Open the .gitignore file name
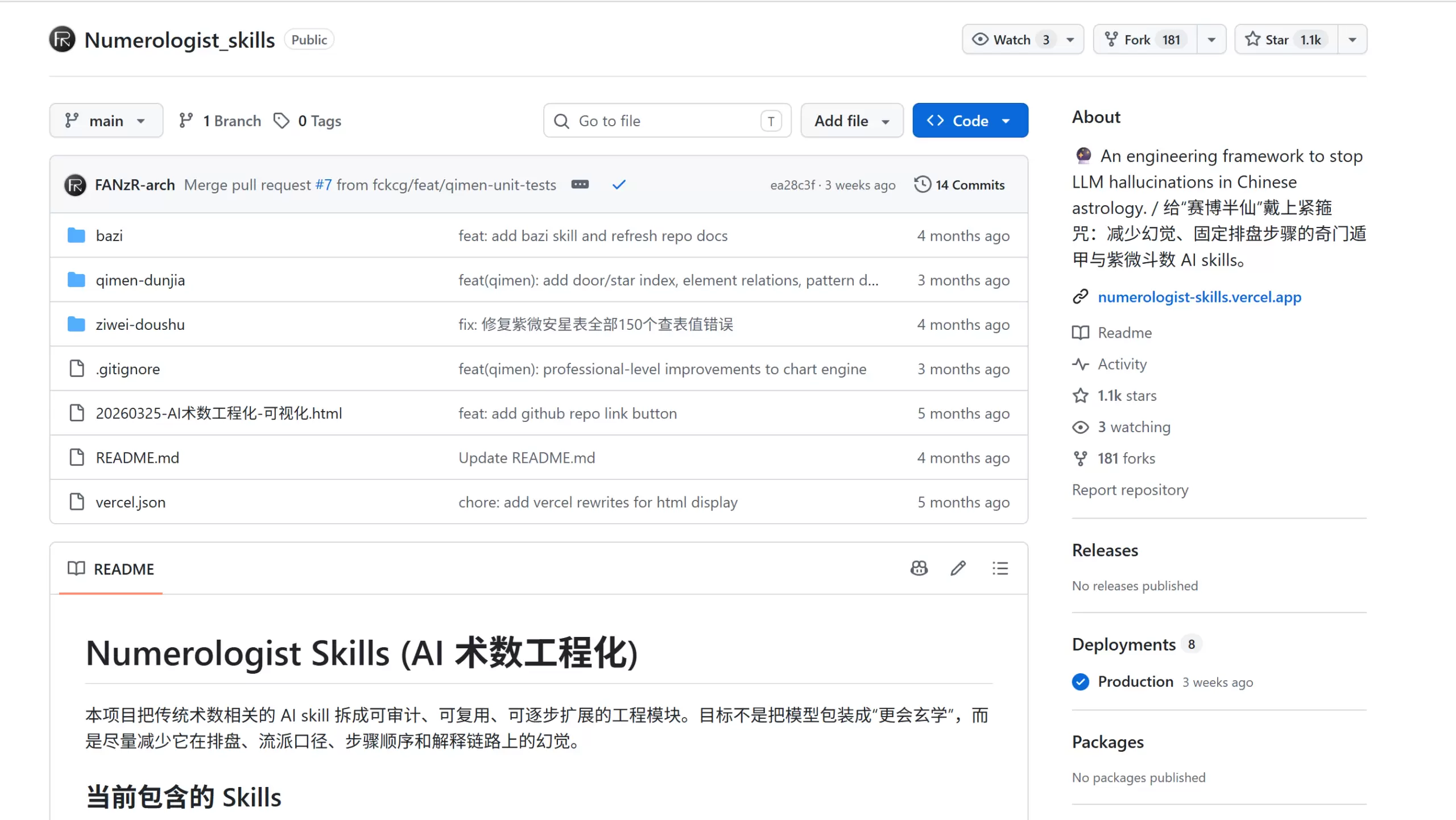The image size is (1456, 820). (x=128, y=369)
